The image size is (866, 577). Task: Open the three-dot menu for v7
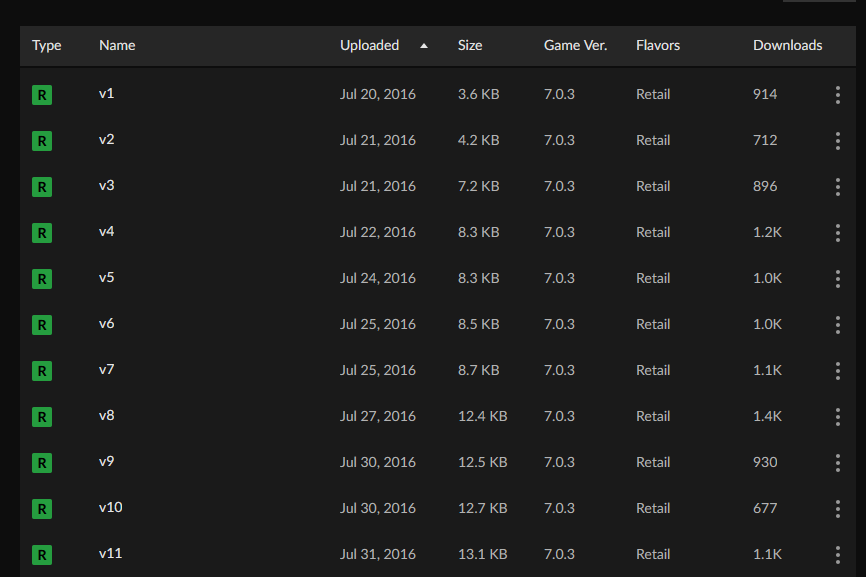[838, 371]
